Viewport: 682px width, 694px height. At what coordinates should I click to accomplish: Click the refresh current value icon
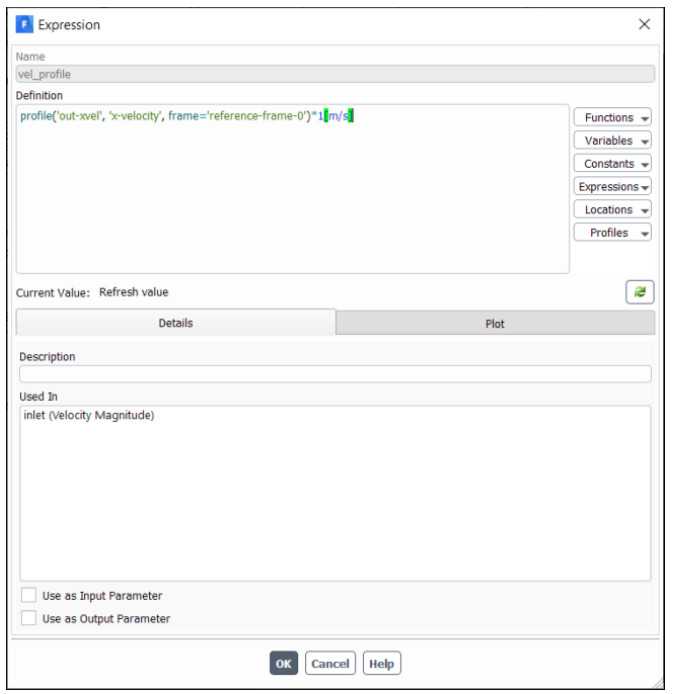point(640,292)
